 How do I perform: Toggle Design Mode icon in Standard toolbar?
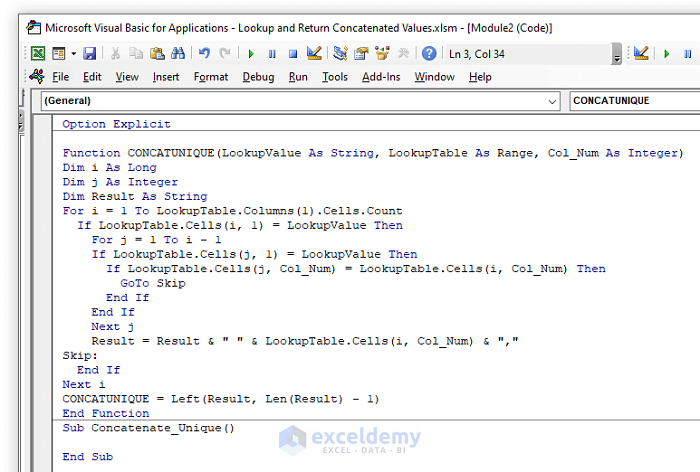tap(314, 54)
